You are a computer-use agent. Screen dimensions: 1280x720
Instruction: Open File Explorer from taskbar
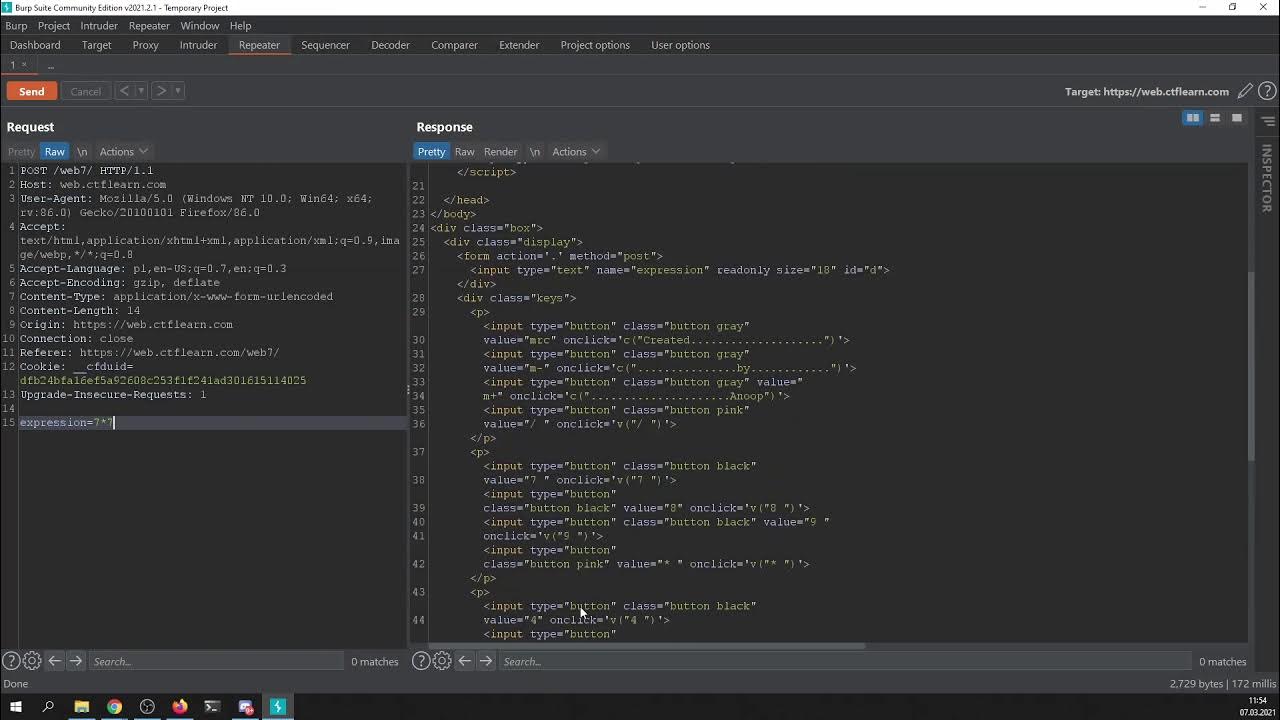[82, 707]
